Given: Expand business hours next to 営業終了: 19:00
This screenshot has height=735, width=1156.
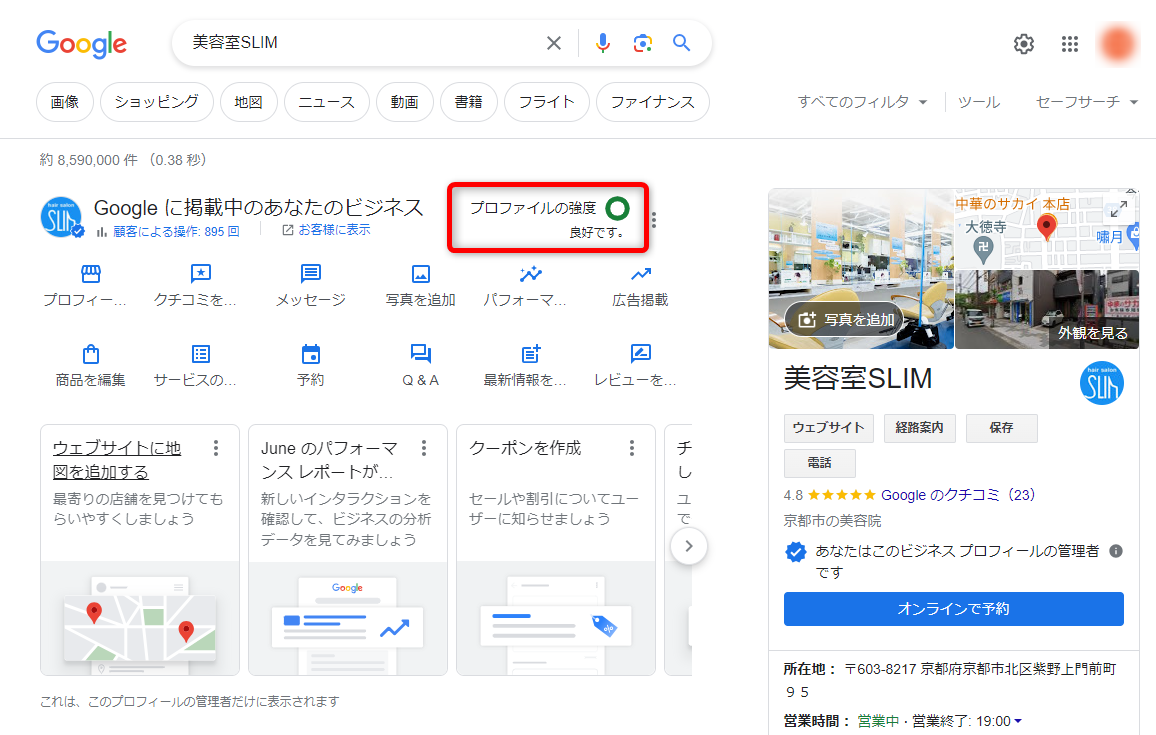Looking at the screenshot, I should coord(1018,721).
